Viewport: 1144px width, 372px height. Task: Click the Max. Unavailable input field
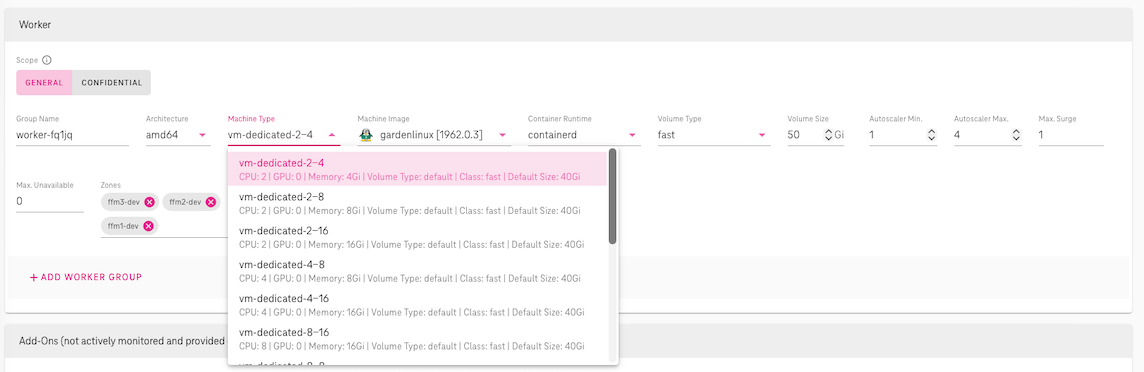[x=50, y=201]
